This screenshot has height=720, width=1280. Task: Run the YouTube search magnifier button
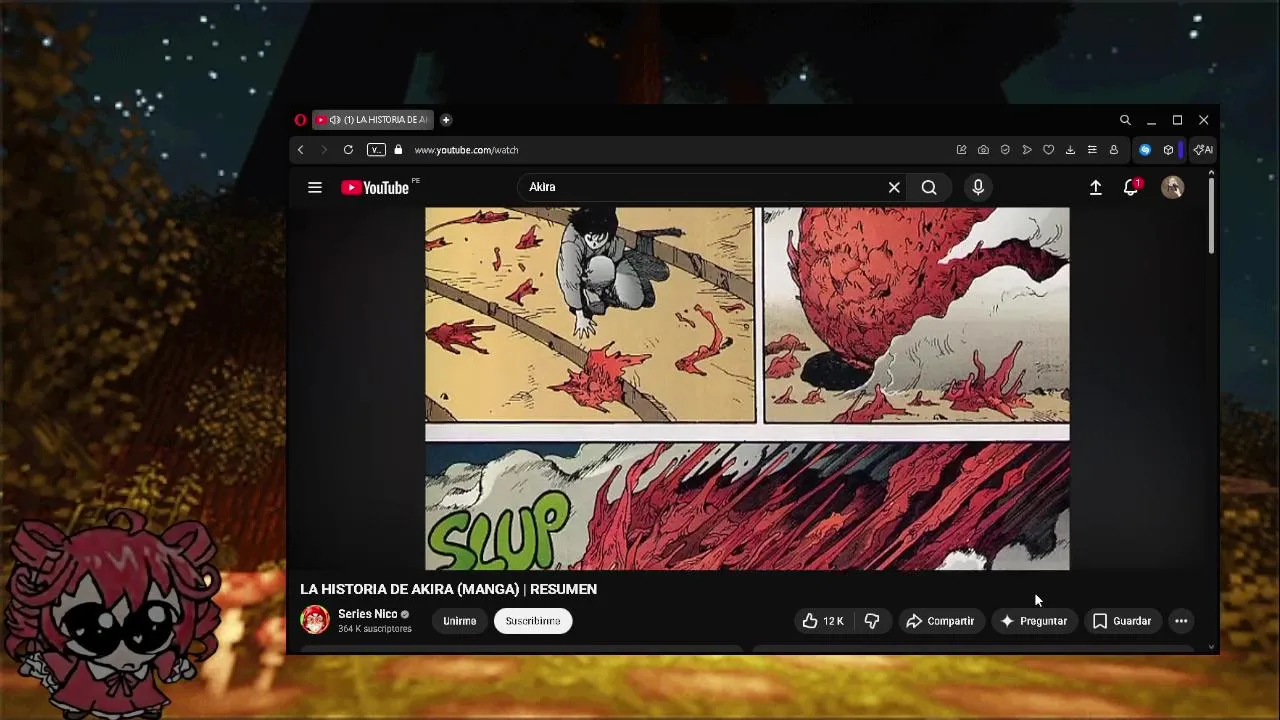coord(929,187)
